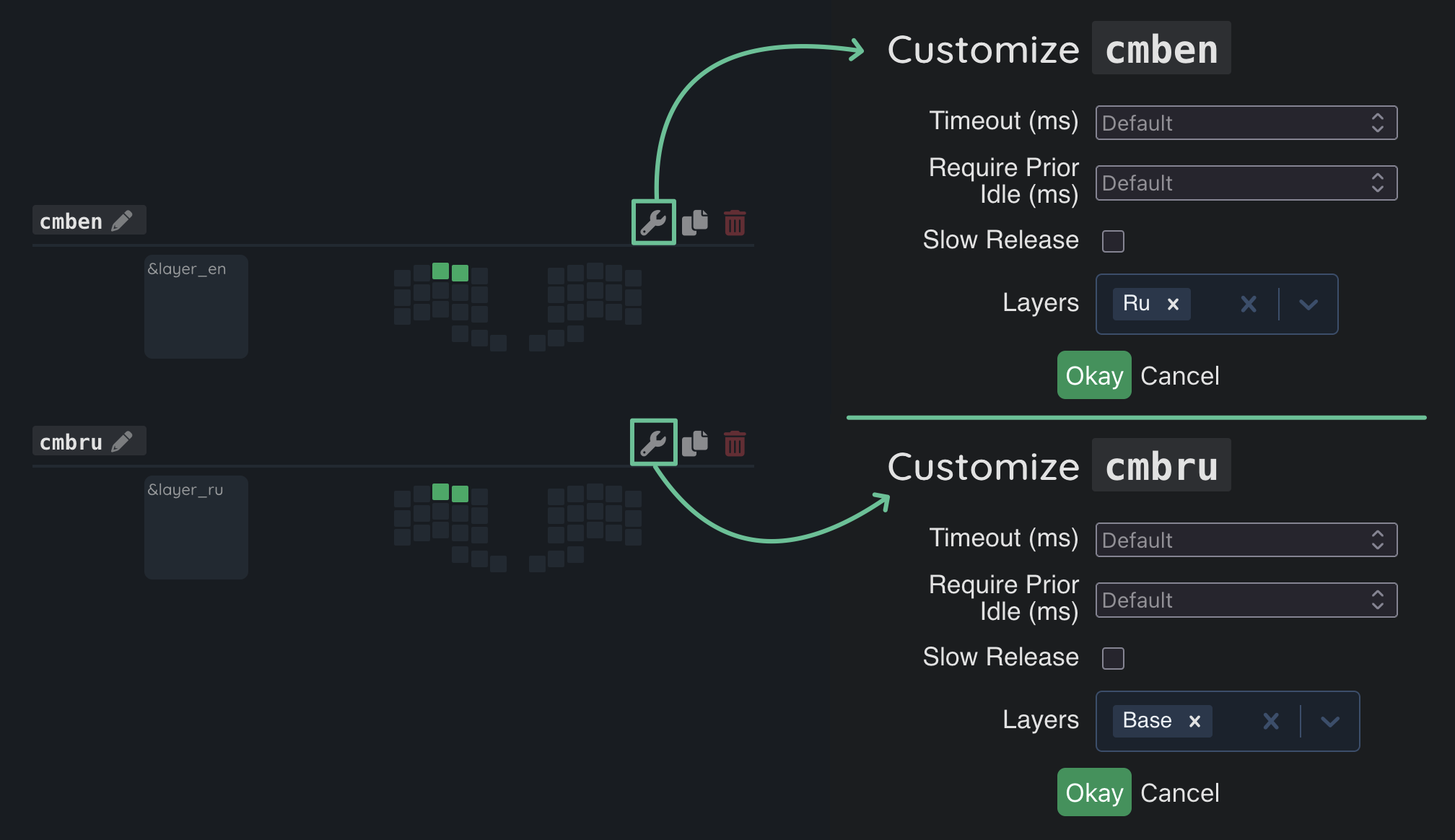Screen dimensions: 1455x840
Task: Duplicate the cmbru combo
Action: [695, 442]
